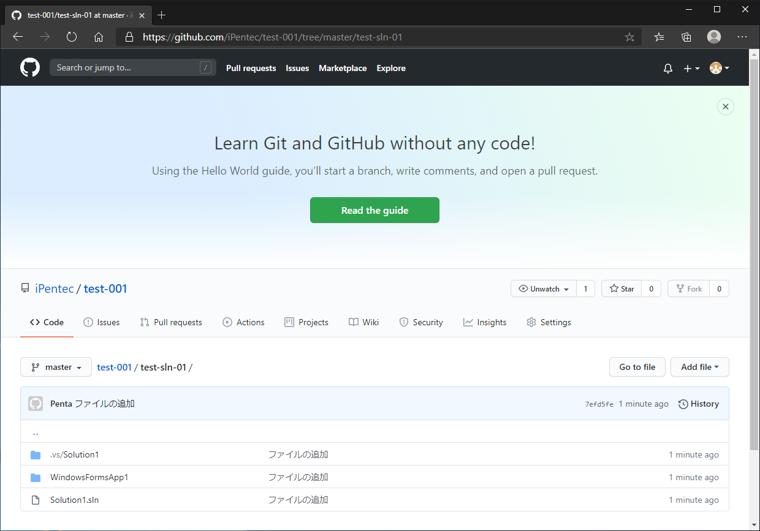Click the watchers count 1
Viewport: 760px width, 531px height.
tap(586, 289)
